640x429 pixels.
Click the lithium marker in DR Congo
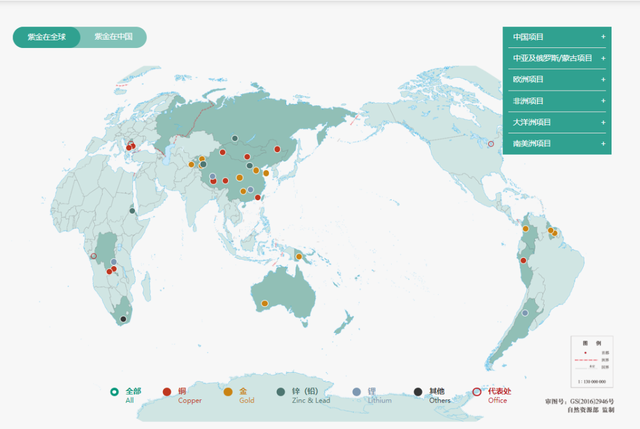(x=113, y=262)
